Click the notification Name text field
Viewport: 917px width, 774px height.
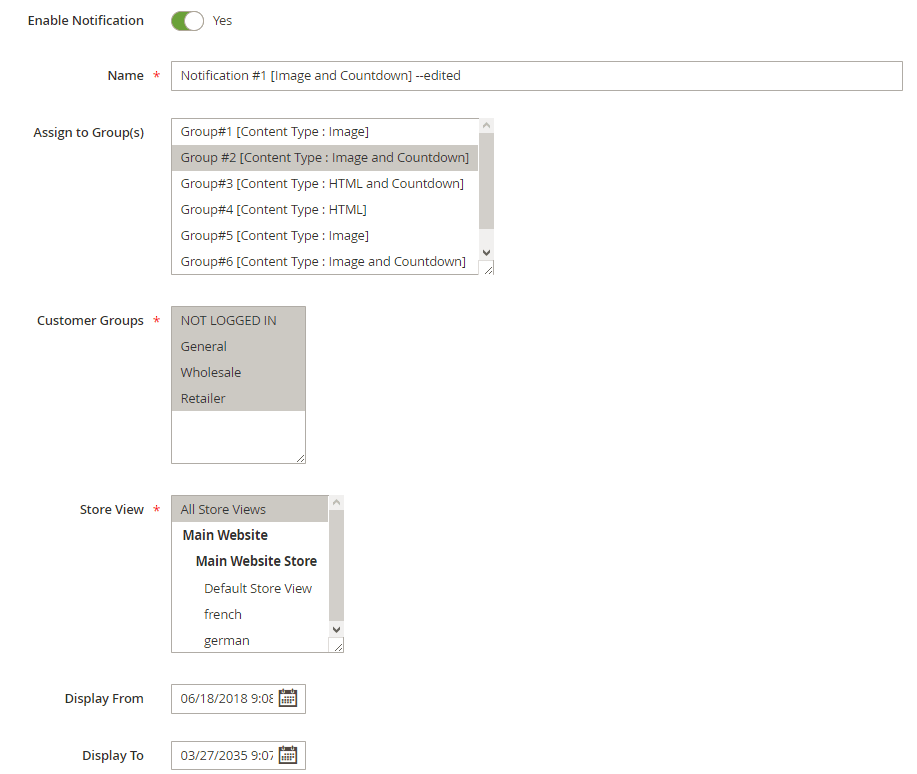[536, 76]
